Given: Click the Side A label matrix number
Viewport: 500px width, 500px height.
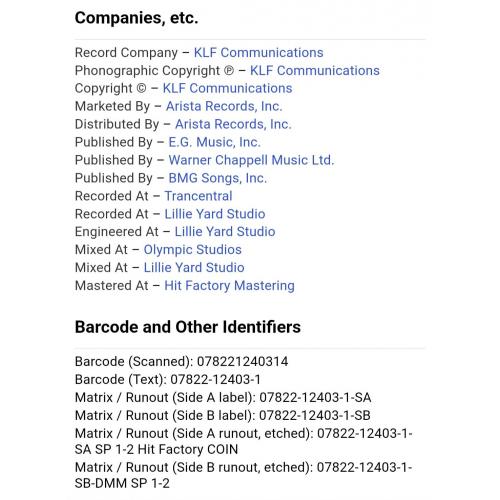Looking at the screenshot, I should tap(315, 398).
